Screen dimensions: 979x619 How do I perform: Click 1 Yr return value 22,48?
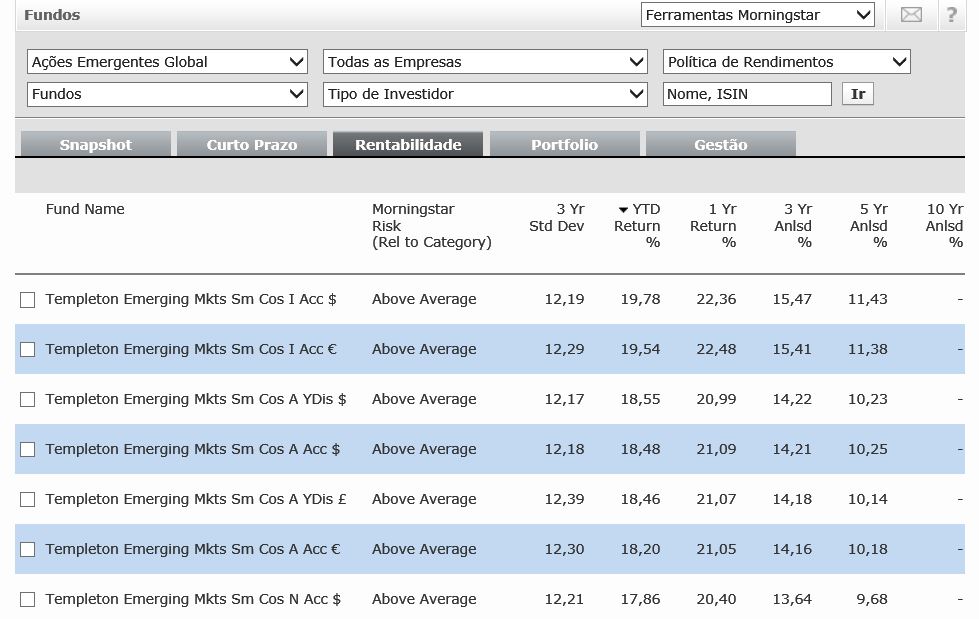(716, 349)
